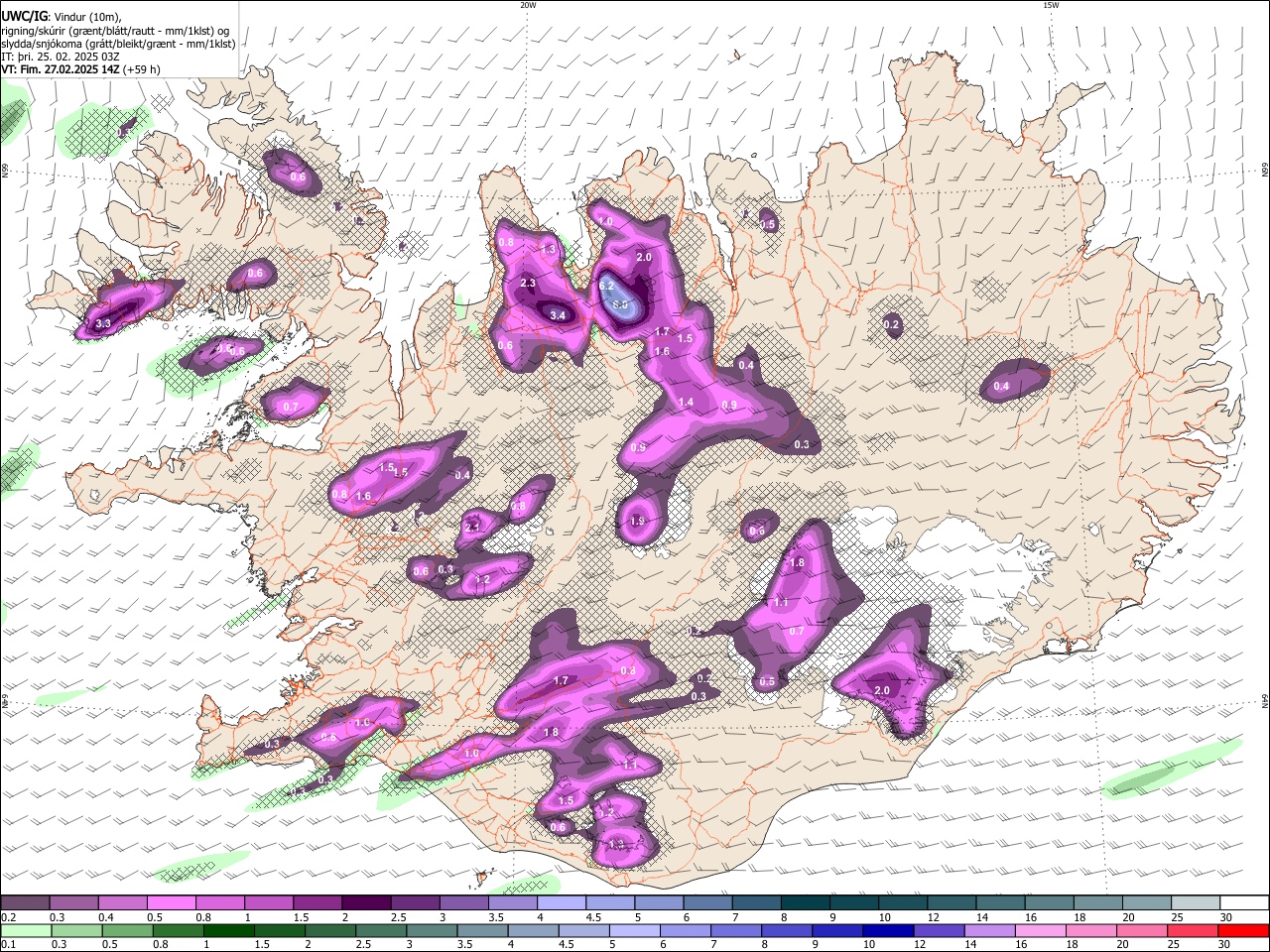Select the darkest green 1–1.5 rain legend swatch

pyautogui.click(x=228, y=931)
